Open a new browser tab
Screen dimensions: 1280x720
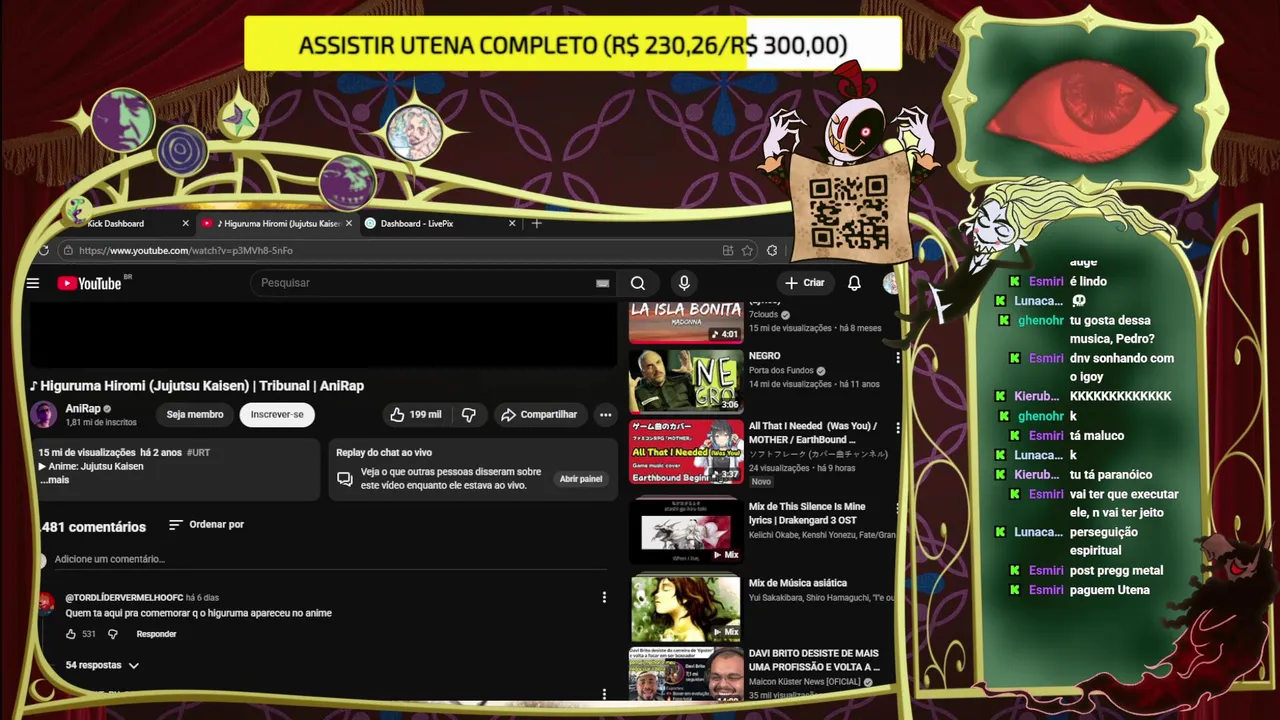[537, 223]
